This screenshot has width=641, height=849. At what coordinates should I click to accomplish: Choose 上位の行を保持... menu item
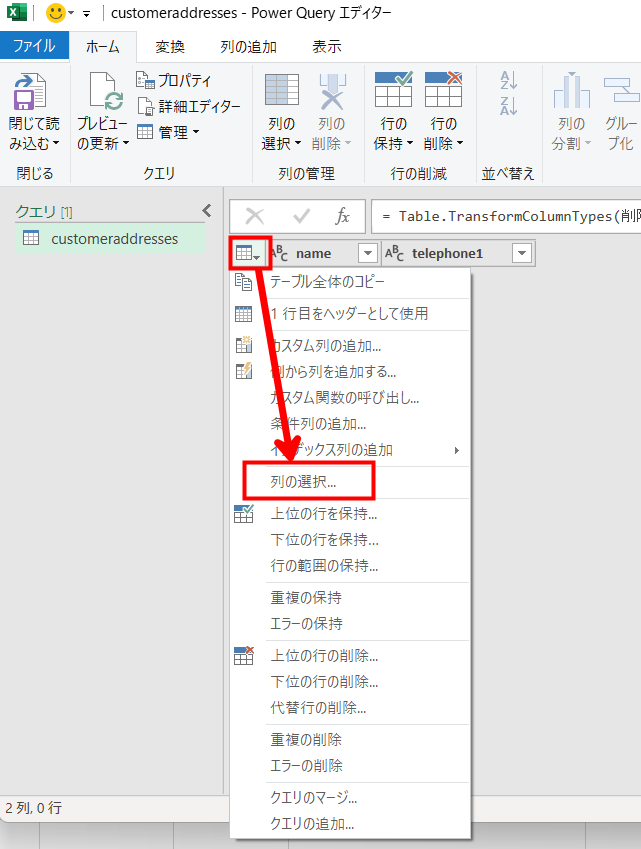click(x=350, y=513)
